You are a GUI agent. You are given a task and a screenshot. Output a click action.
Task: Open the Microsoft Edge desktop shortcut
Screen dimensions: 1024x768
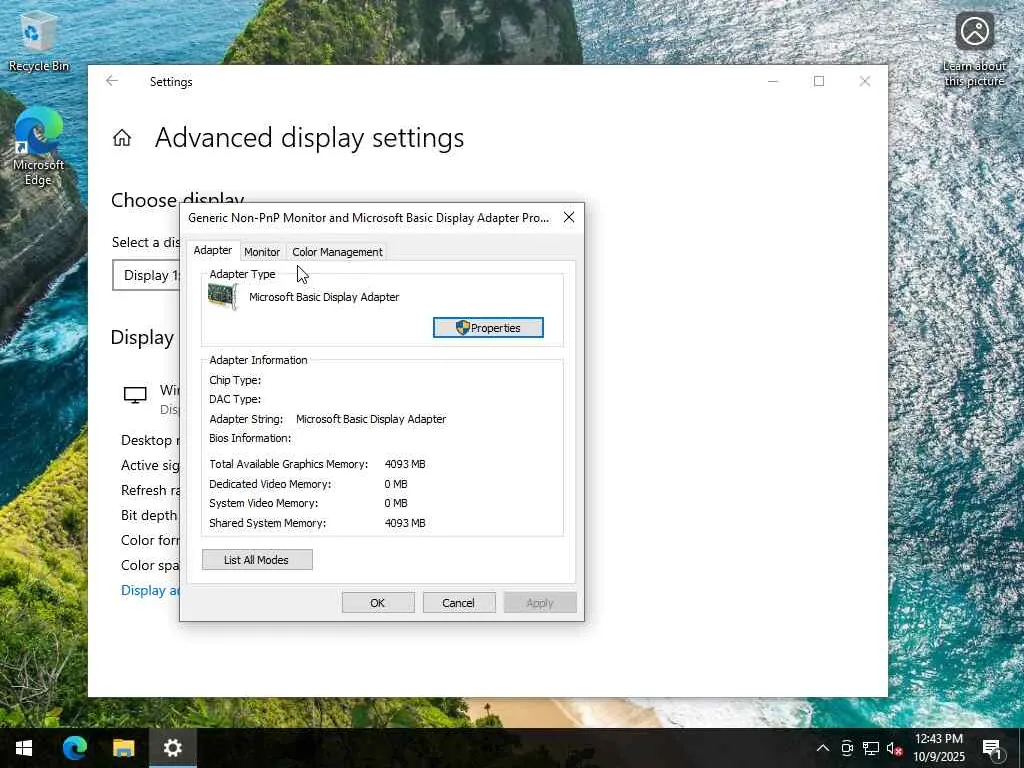click(38, 148)
